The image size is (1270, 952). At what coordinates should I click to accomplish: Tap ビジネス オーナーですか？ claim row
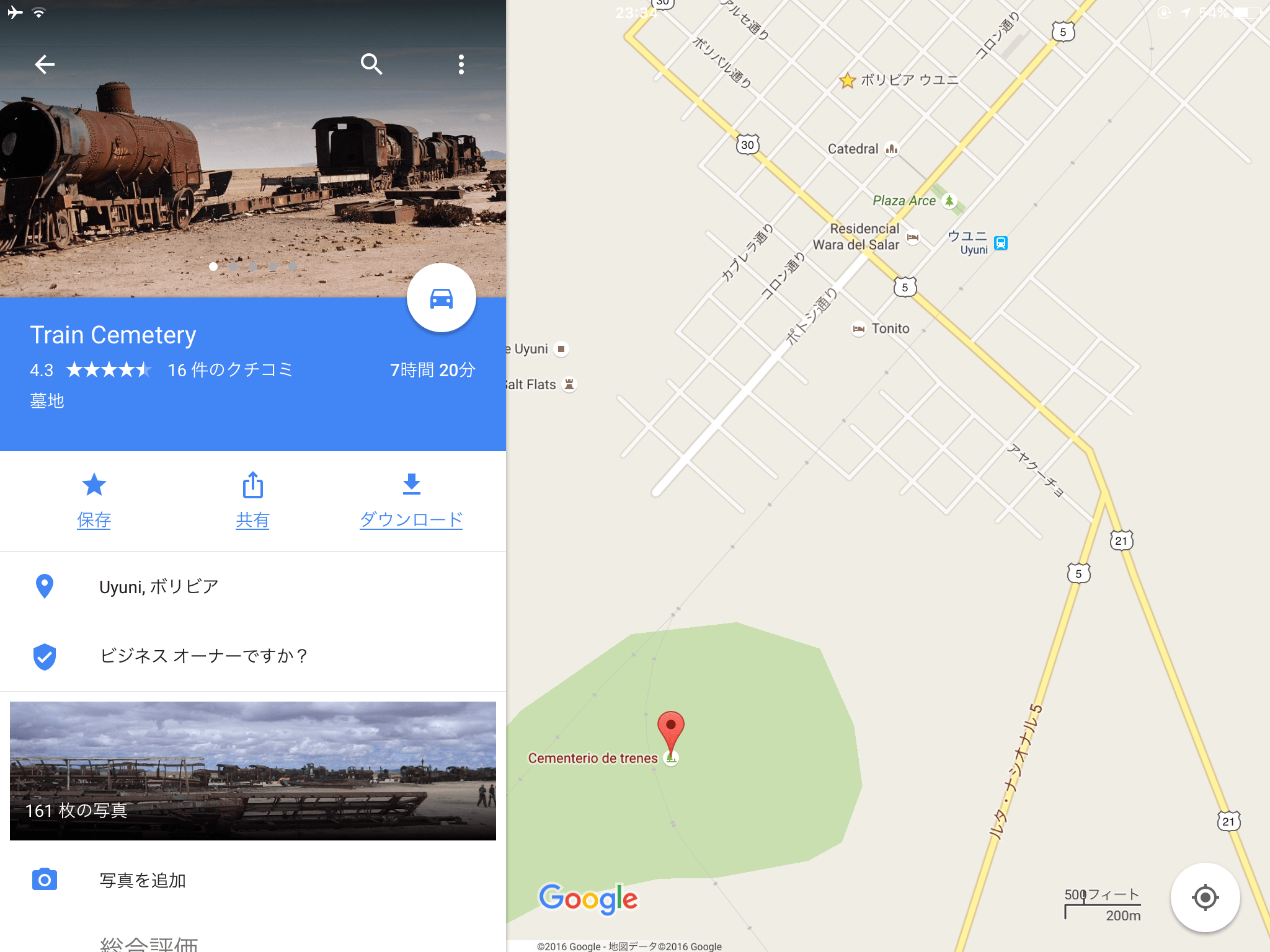[253, 656]
